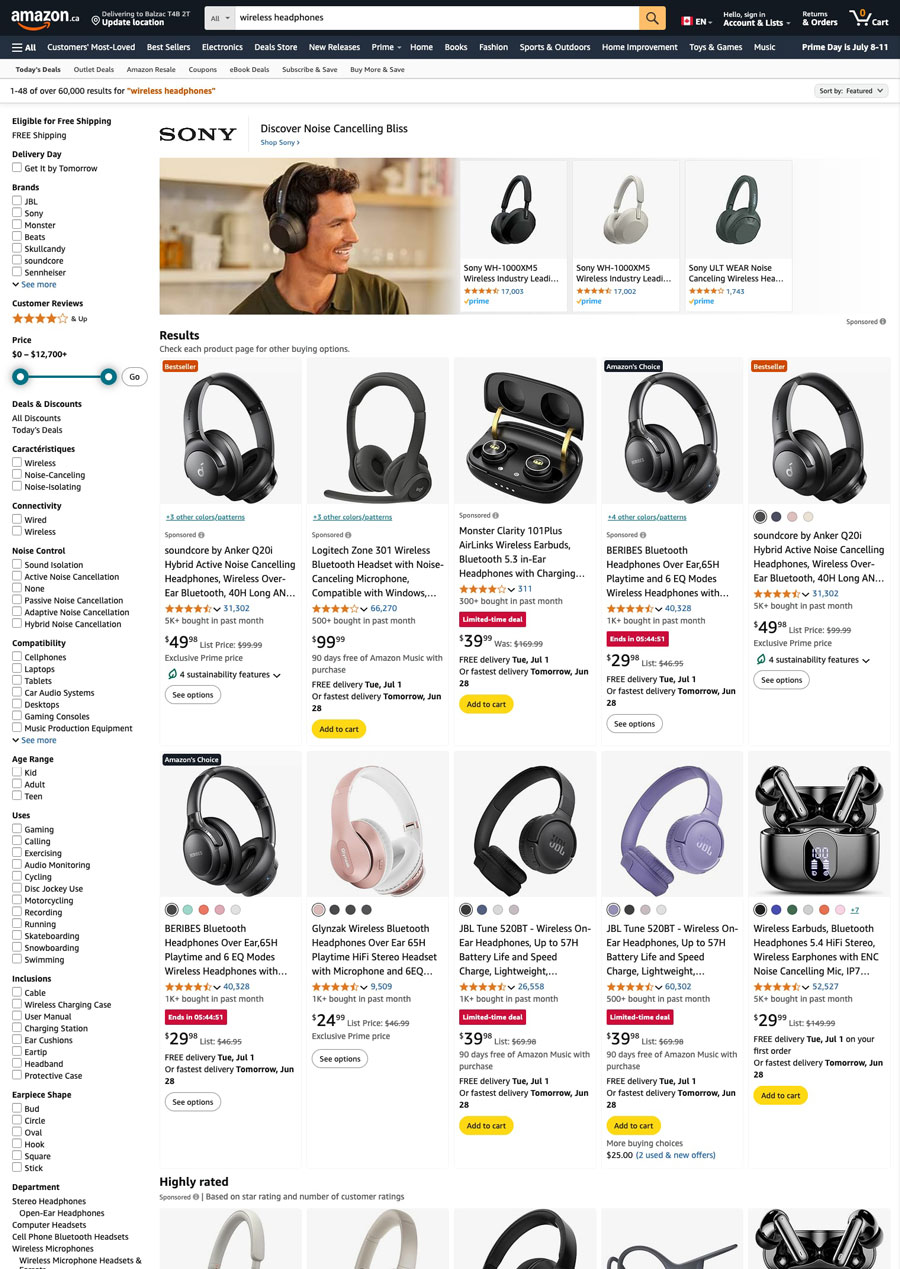This screenshot has width=900, height=1269.
Task: Select Today's Deals in sub navigation
Action: [37, 69]
